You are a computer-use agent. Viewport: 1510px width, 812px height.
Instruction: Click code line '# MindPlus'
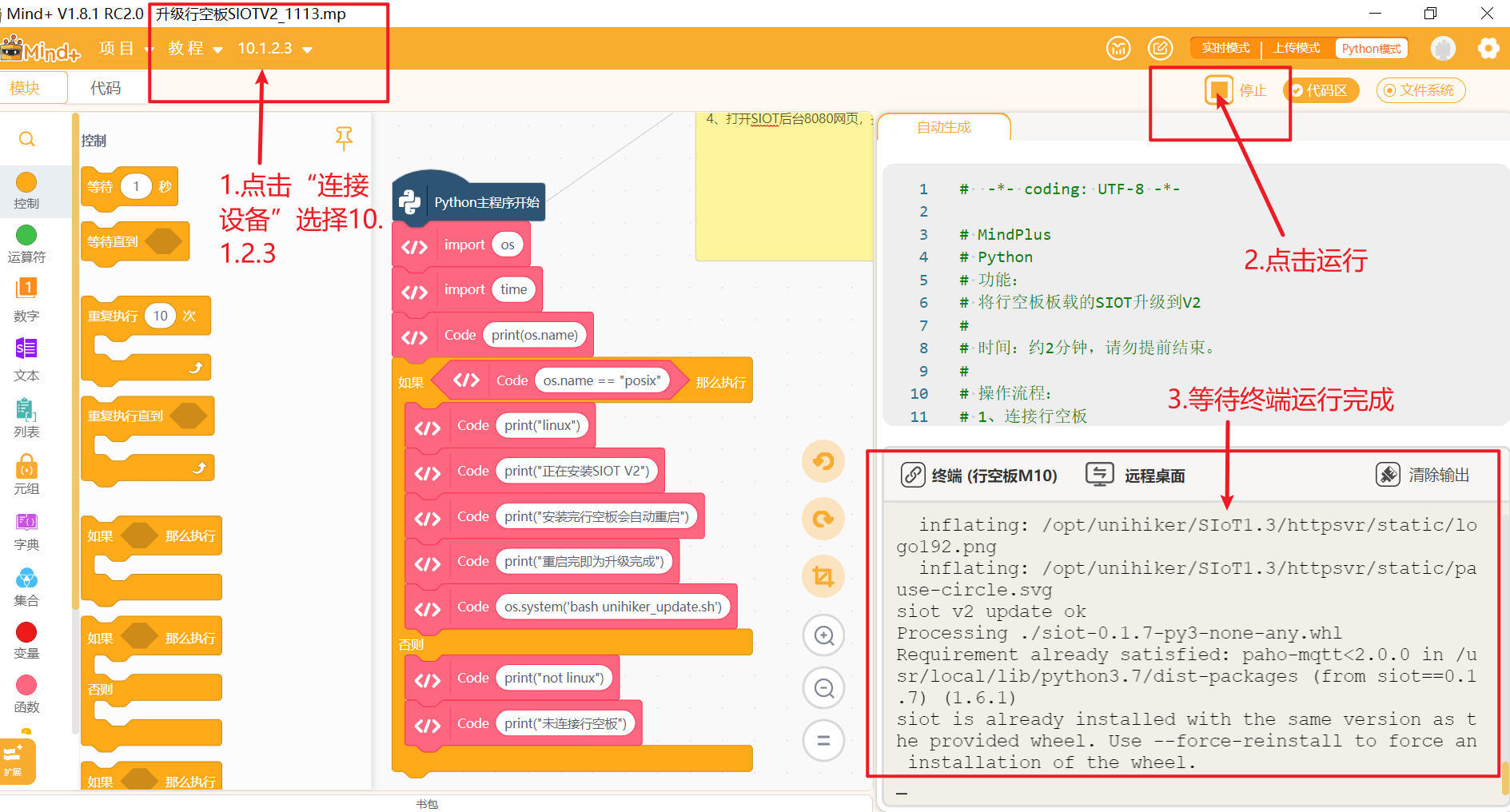tap(1005, 234)
